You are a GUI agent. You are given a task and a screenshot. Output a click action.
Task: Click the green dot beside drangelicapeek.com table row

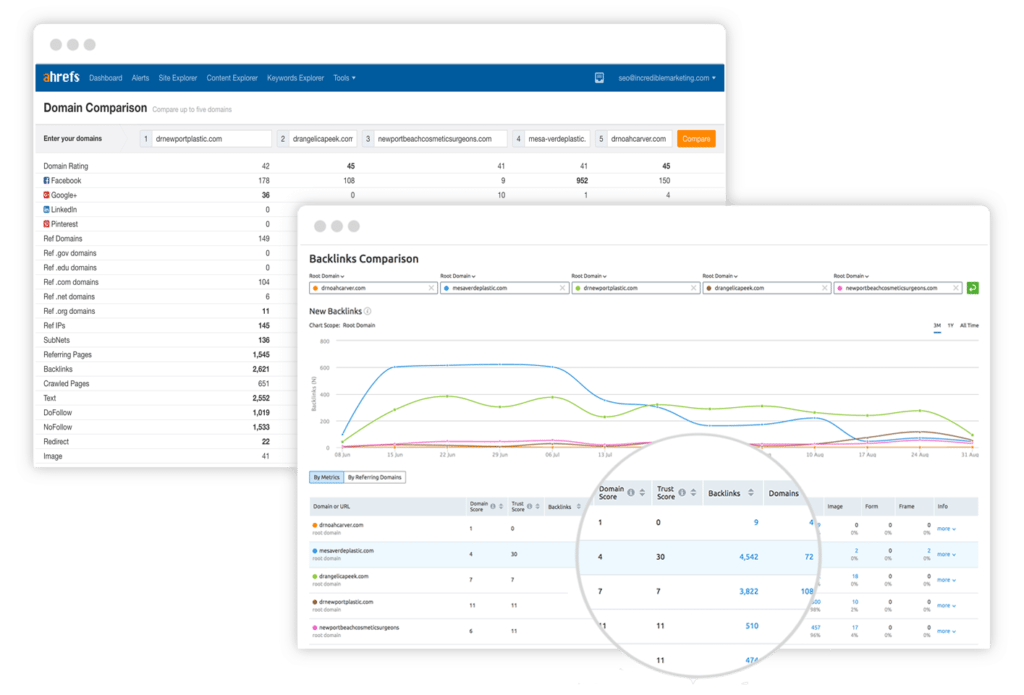[x=315, y=576]
